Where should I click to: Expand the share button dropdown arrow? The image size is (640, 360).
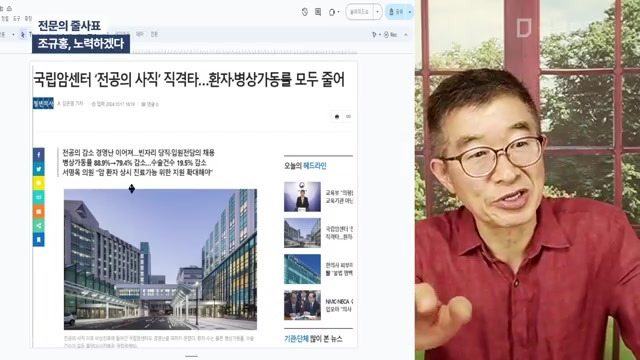[x=409, y=12]
